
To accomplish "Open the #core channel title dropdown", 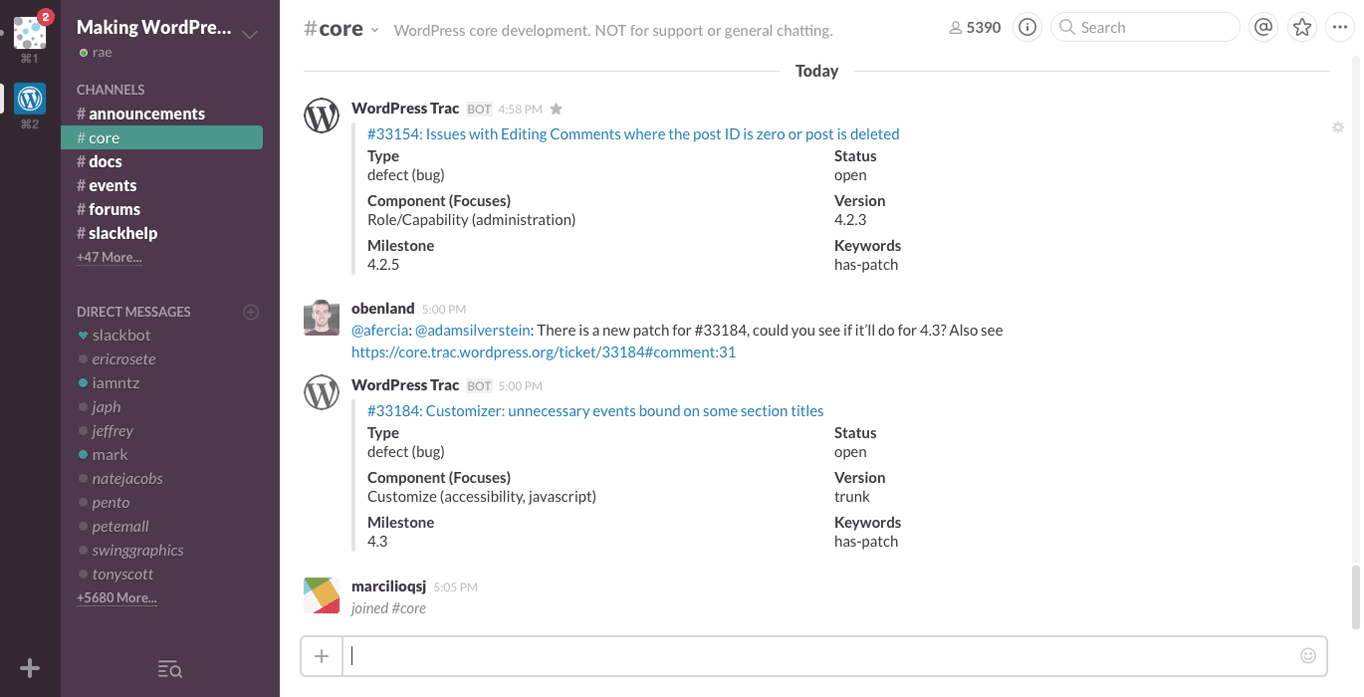I will [x=374, y=30].
